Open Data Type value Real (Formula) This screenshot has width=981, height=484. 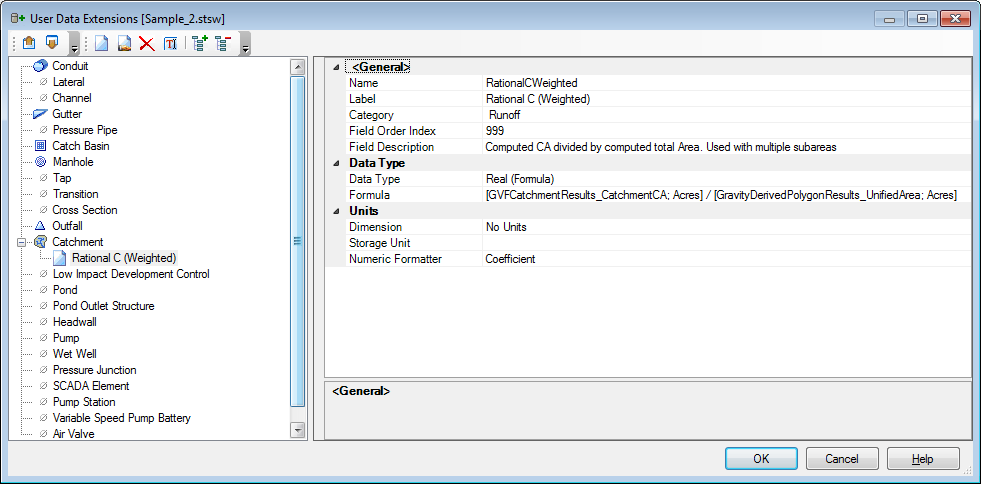coord(726,179)
